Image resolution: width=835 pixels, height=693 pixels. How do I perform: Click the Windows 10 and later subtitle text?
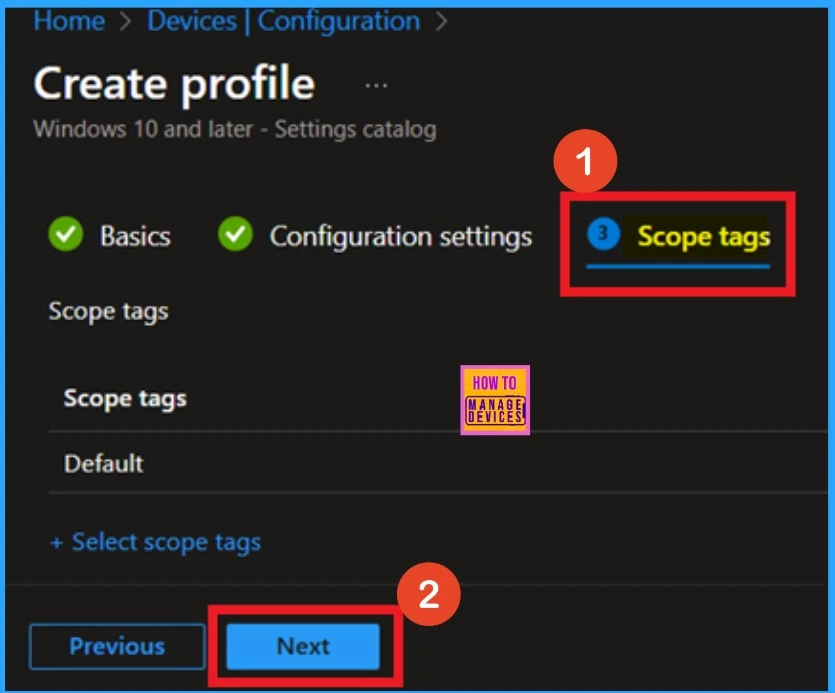(x=235, y=129)
